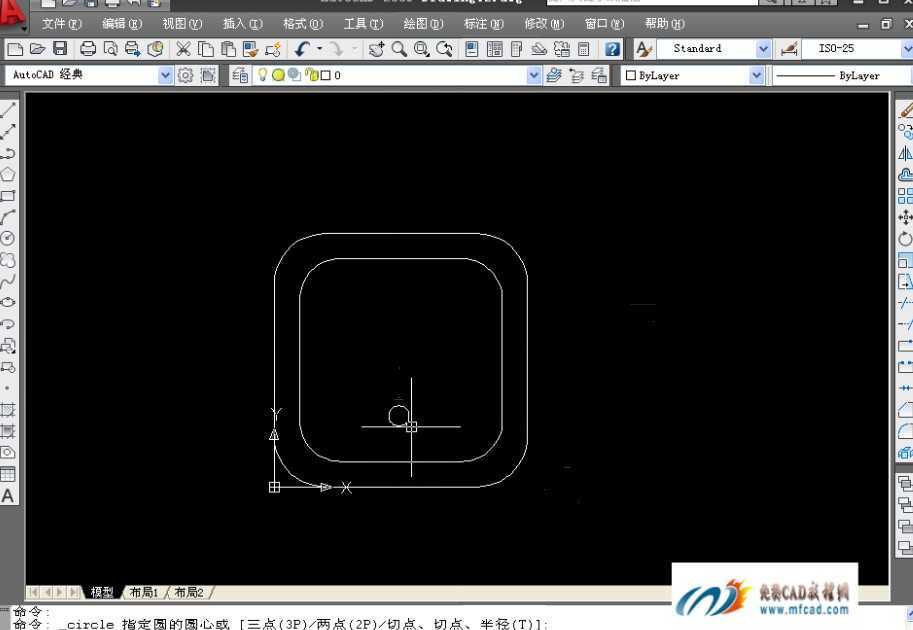
Task: Open Plot Preview
Action: tap(110, 49)
